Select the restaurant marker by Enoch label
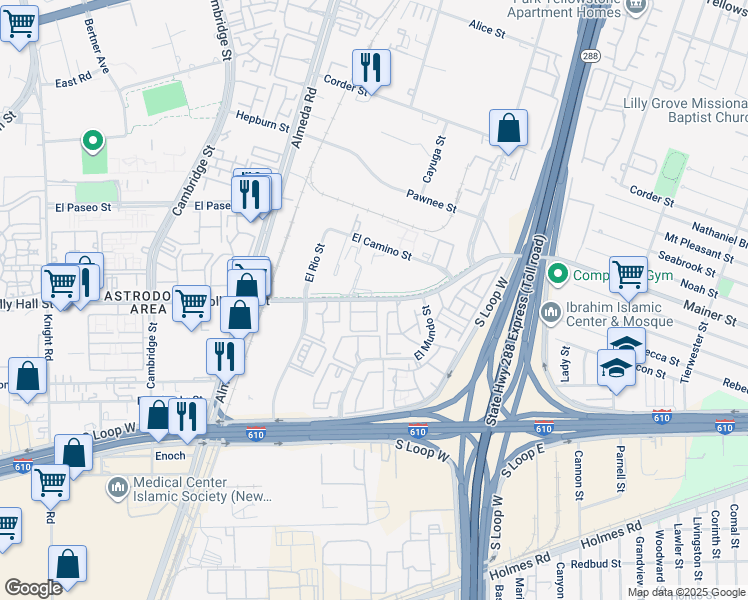Screen dimensions: 748x600 [x=187, y=416]
